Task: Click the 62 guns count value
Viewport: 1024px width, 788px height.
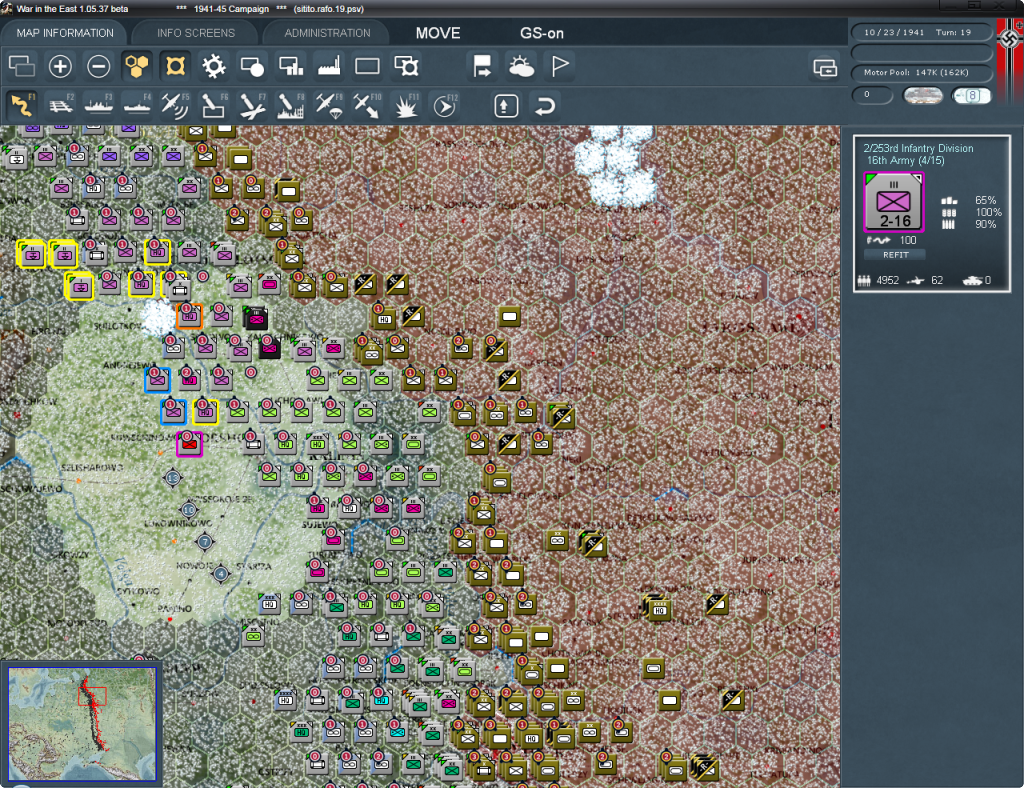Action: (937, 280)
